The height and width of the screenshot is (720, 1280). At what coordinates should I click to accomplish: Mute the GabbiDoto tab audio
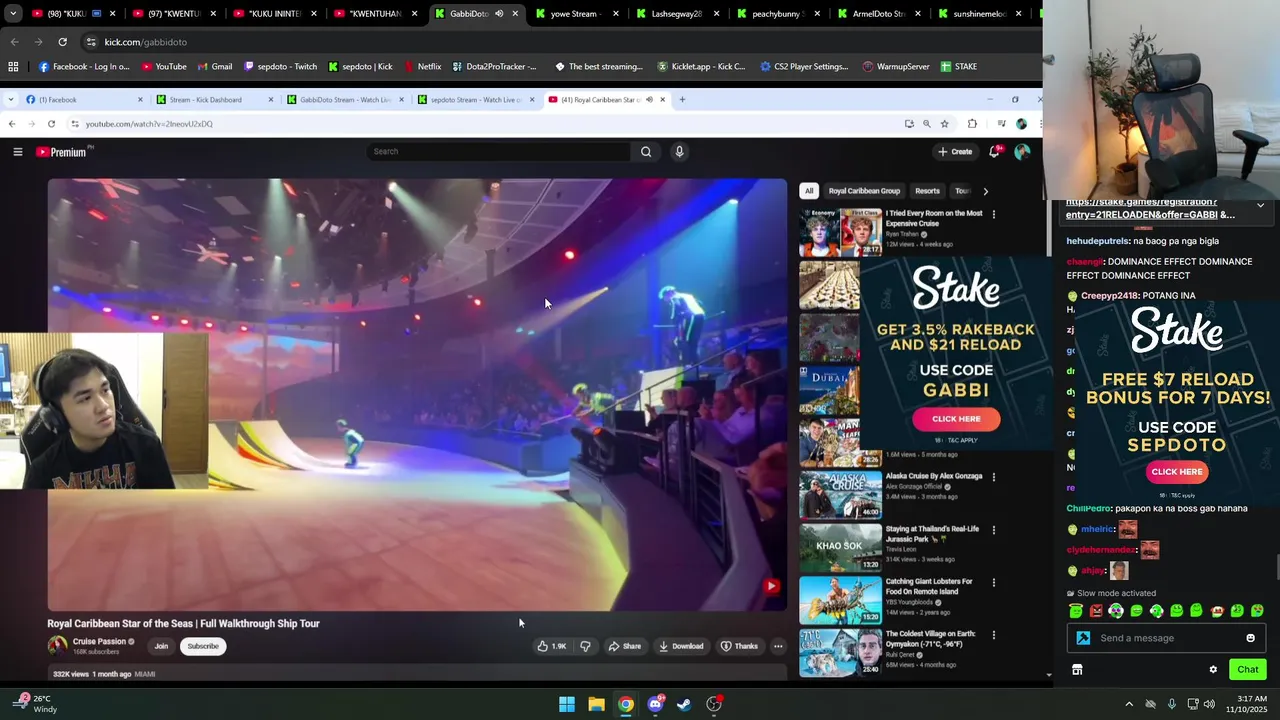[x=499, y=14]
